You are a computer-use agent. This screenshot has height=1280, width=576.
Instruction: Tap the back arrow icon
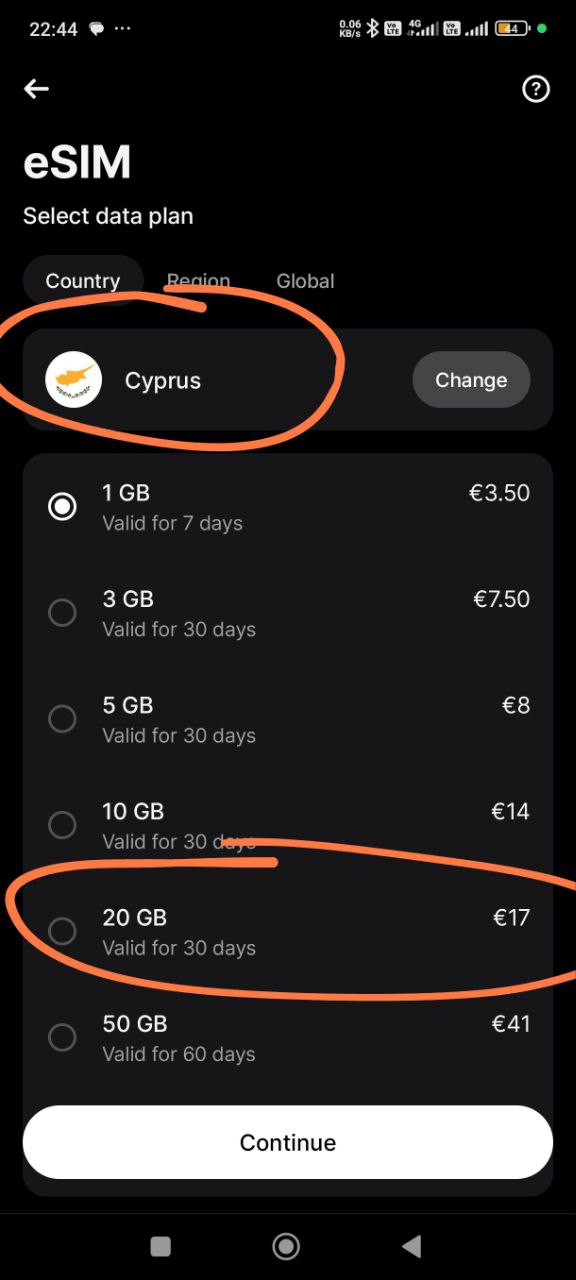point(36,89)
